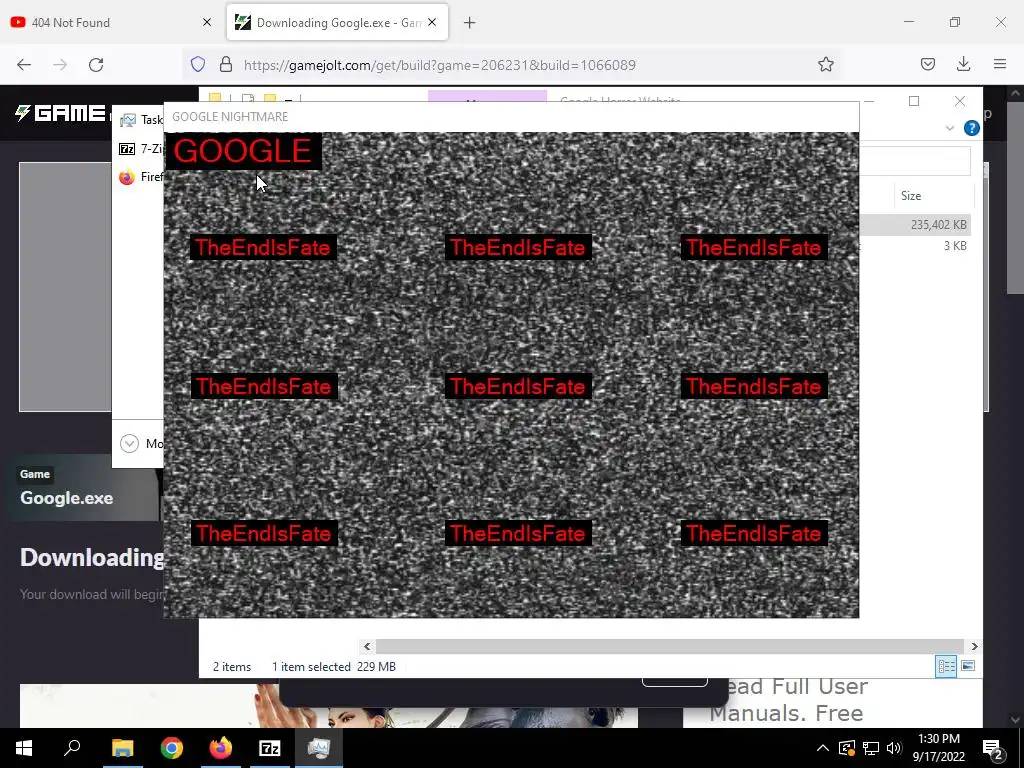Select the Task Manager row icon
Viewport: 1024px width, 768px height.
pos(128,120)
